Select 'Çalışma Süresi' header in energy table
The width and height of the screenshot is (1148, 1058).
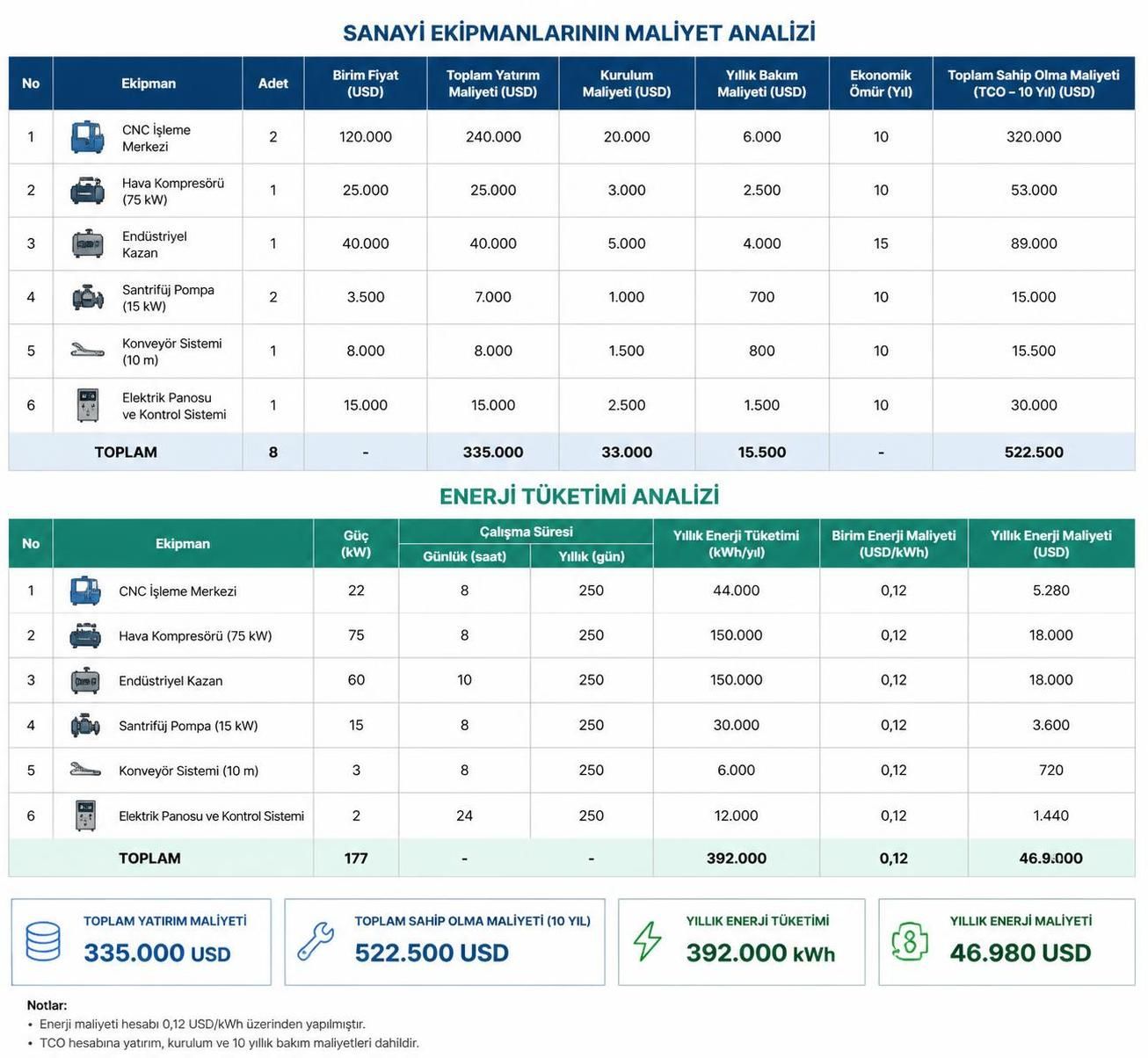point(526,532)
